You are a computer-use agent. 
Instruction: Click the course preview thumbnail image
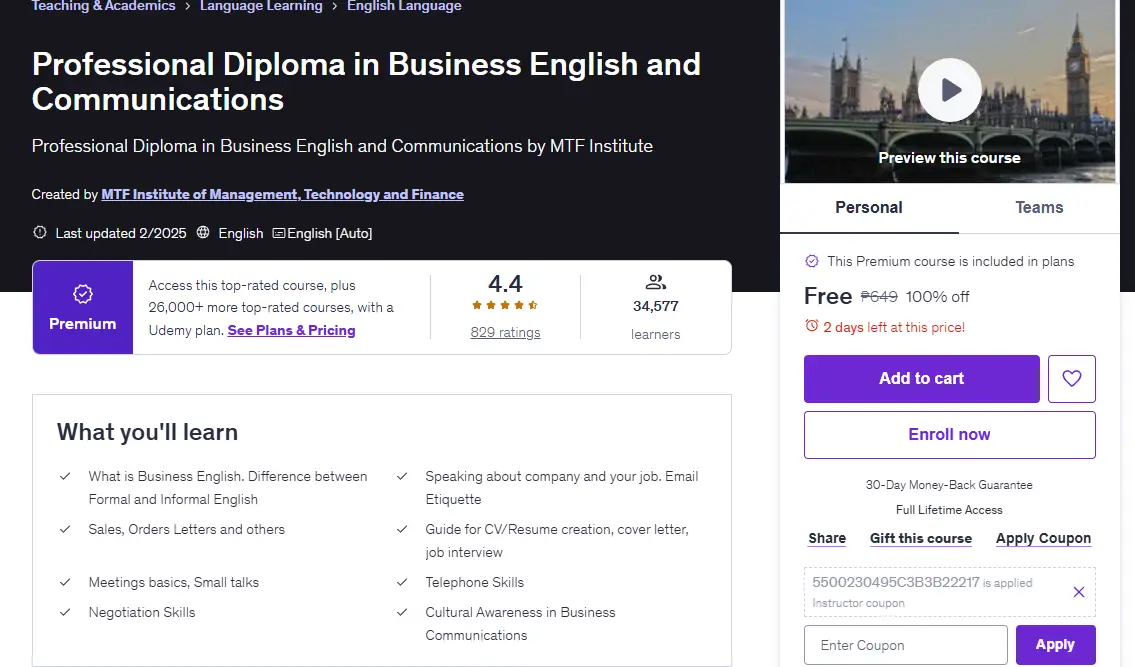tap(950, 91)
